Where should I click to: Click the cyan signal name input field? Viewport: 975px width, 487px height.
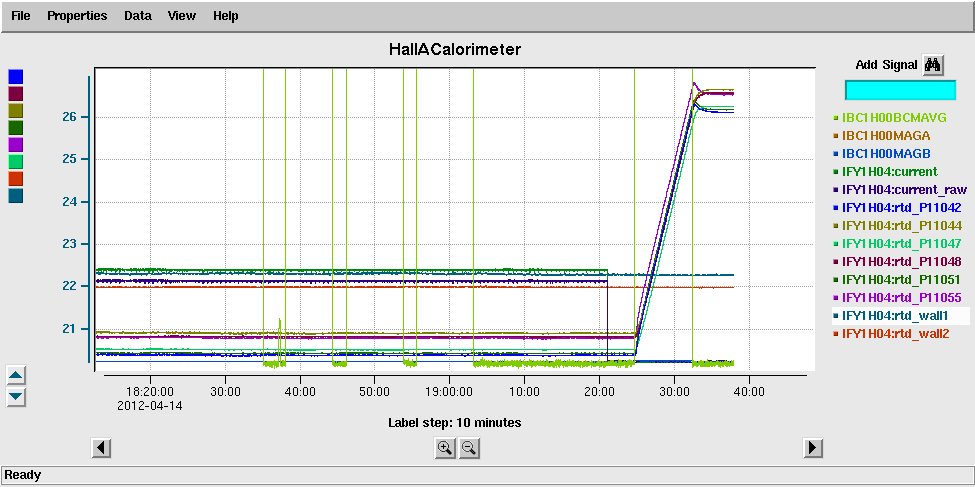[900, 90]
